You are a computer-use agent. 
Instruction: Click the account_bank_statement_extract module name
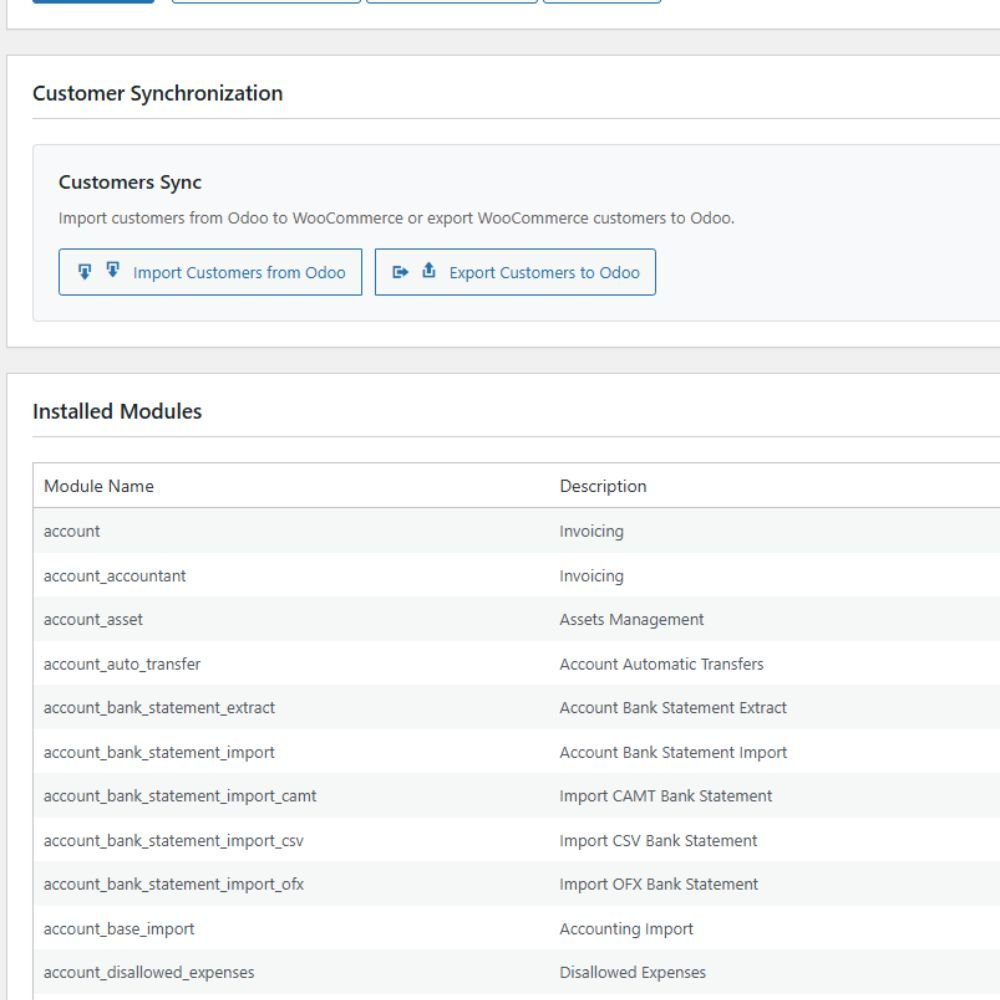(x=159, y=708)
